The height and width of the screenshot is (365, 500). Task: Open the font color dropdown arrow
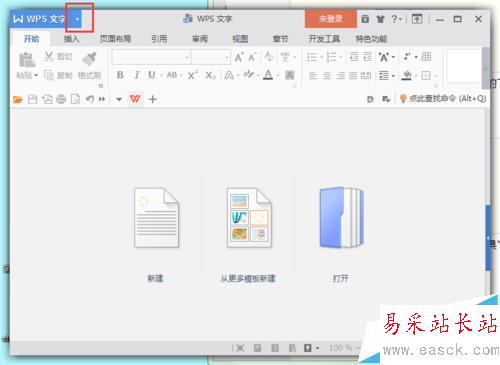[277, 75]
